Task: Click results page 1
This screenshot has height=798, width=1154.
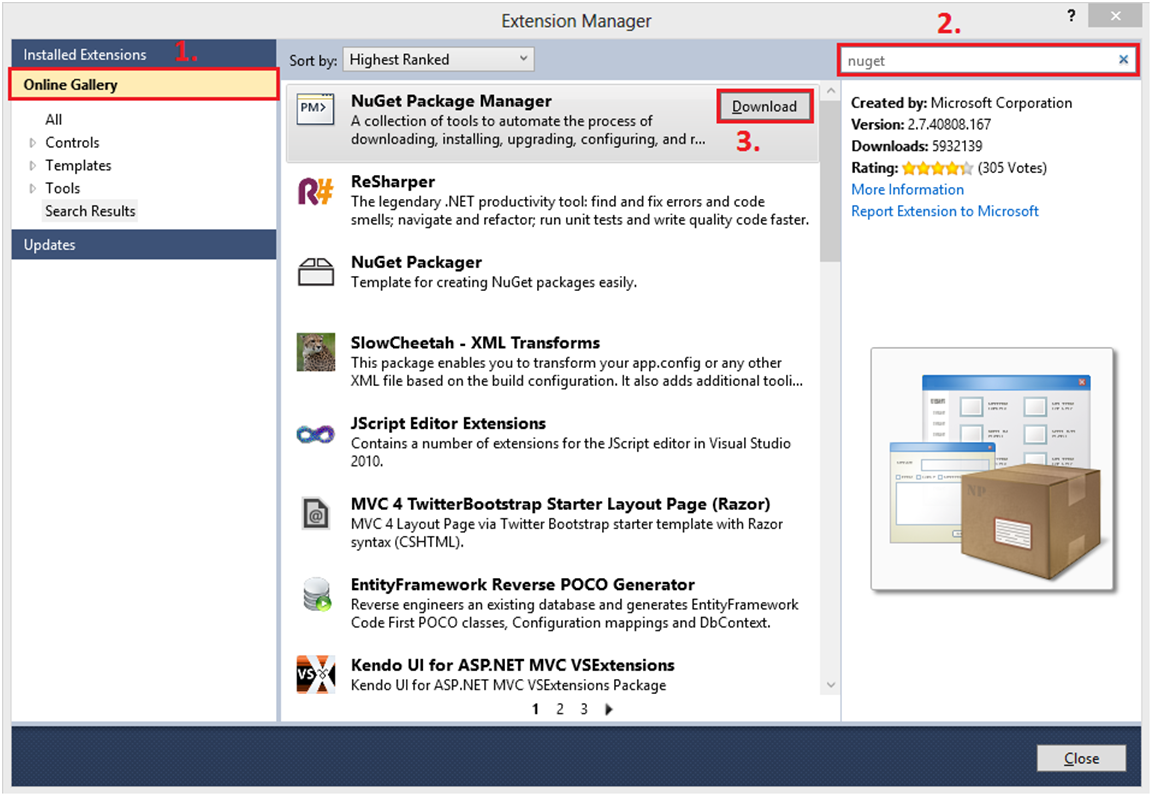Action: tap(536, 710)
